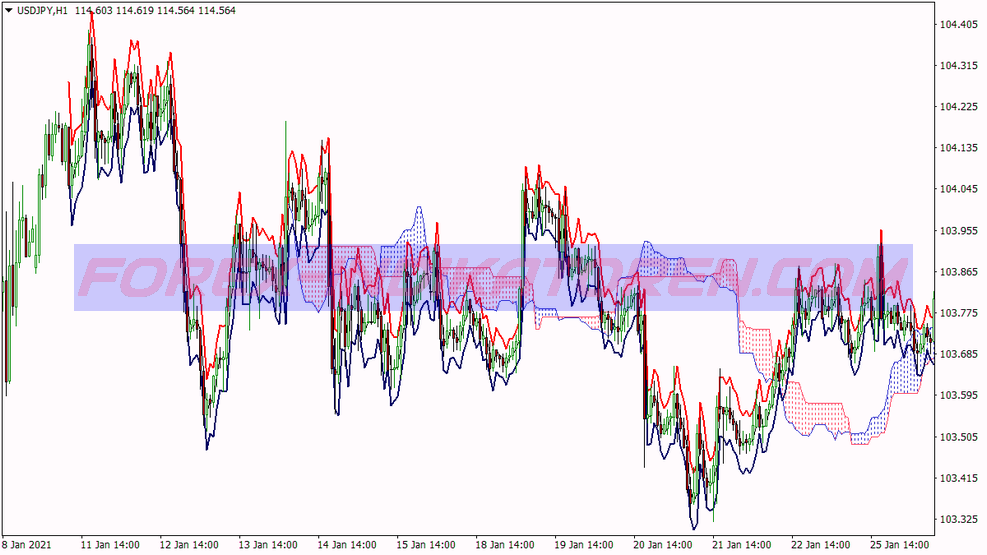Click the 11 Jan 14:00 time label

(112, 545)
